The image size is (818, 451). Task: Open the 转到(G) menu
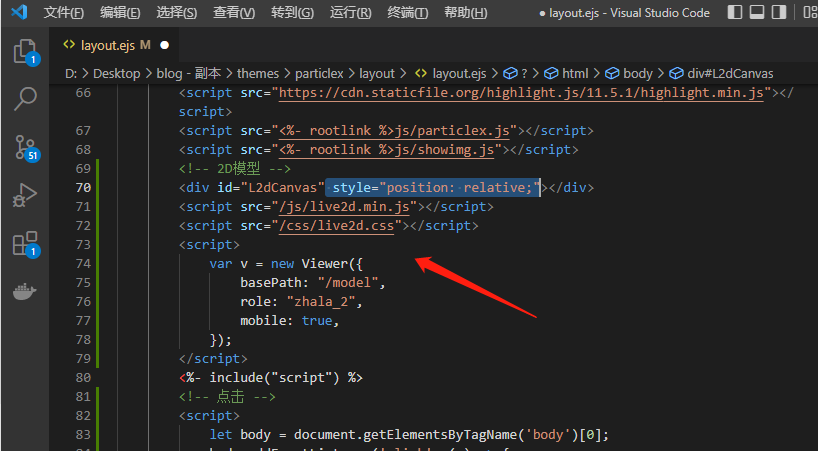tap(292, 13)
